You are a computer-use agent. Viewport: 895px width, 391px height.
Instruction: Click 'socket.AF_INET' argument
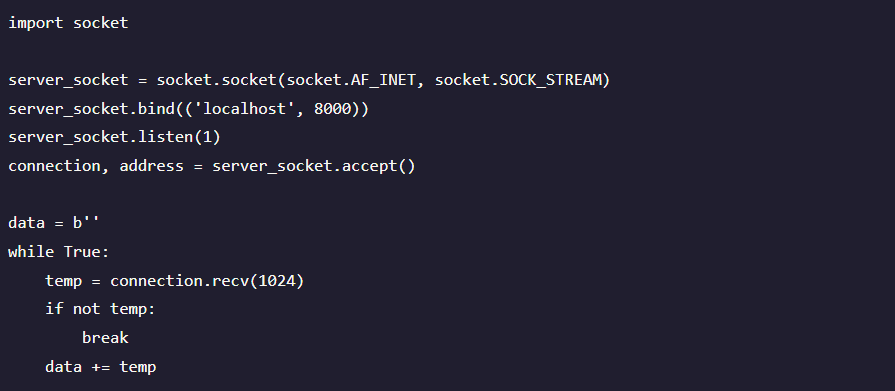(x=351, y=80)
